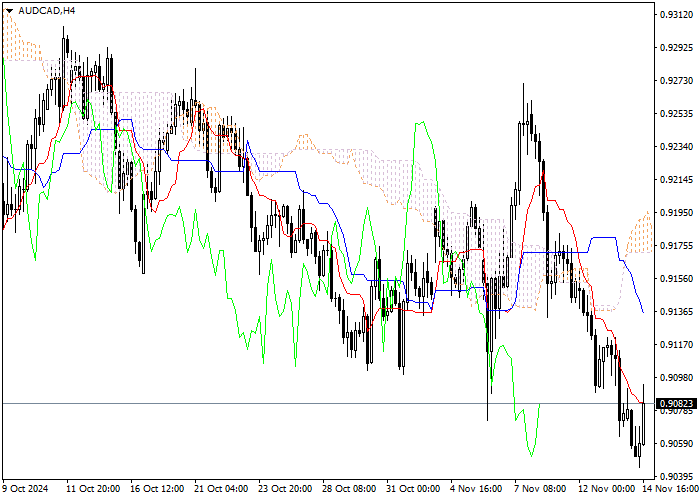700x500 pixels.
Task: Click the 0.92340 price axis label
Action: pos(677,147)
